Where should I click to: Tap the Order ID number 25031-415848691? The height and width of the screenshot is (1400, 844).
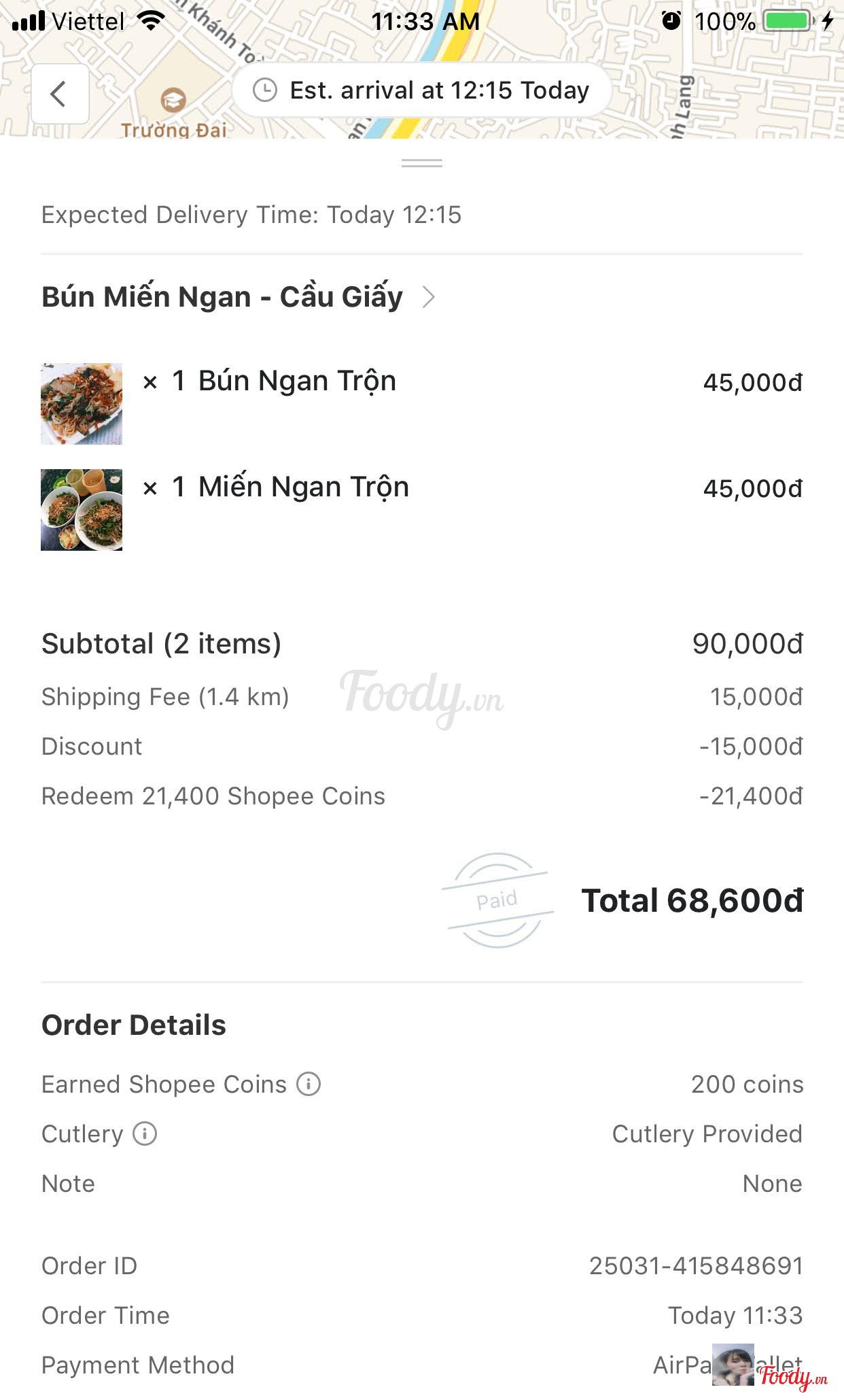pos(696,1265)
